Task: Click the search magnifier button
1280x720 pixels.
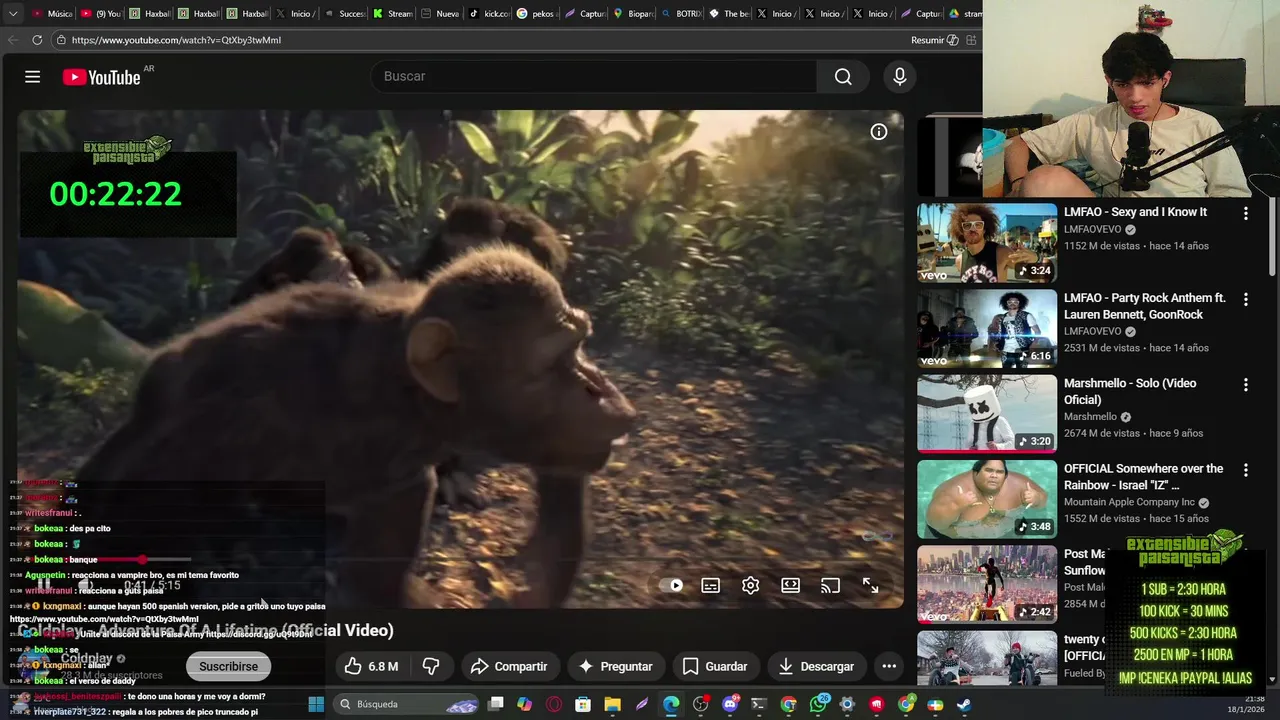Action: click(843, 77)
